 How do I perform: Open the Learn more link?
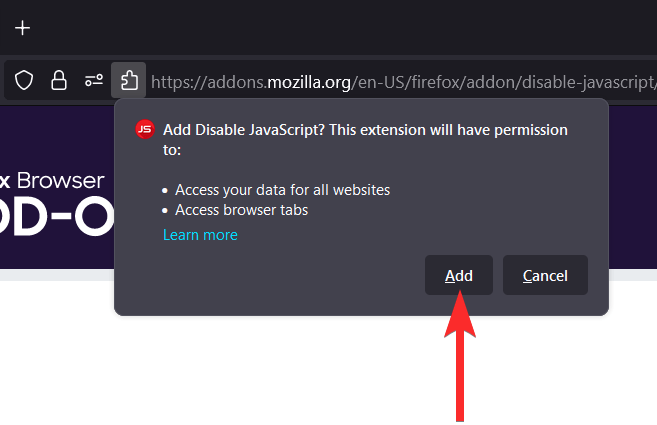tap(200, 235)
